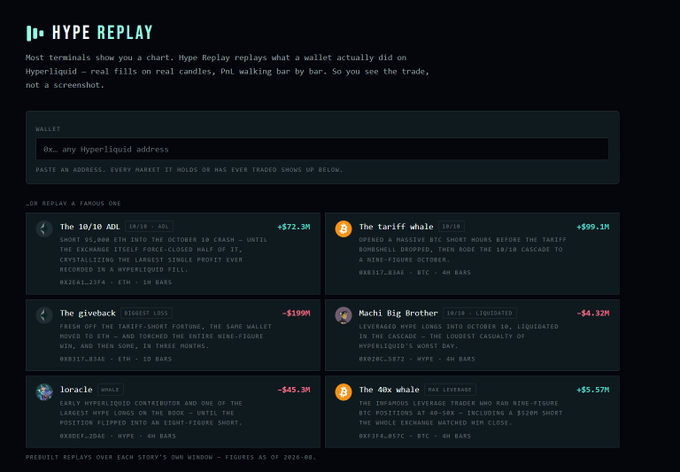Click the HYPE REPLAY title text
The image size is (680, 472).
102,33
